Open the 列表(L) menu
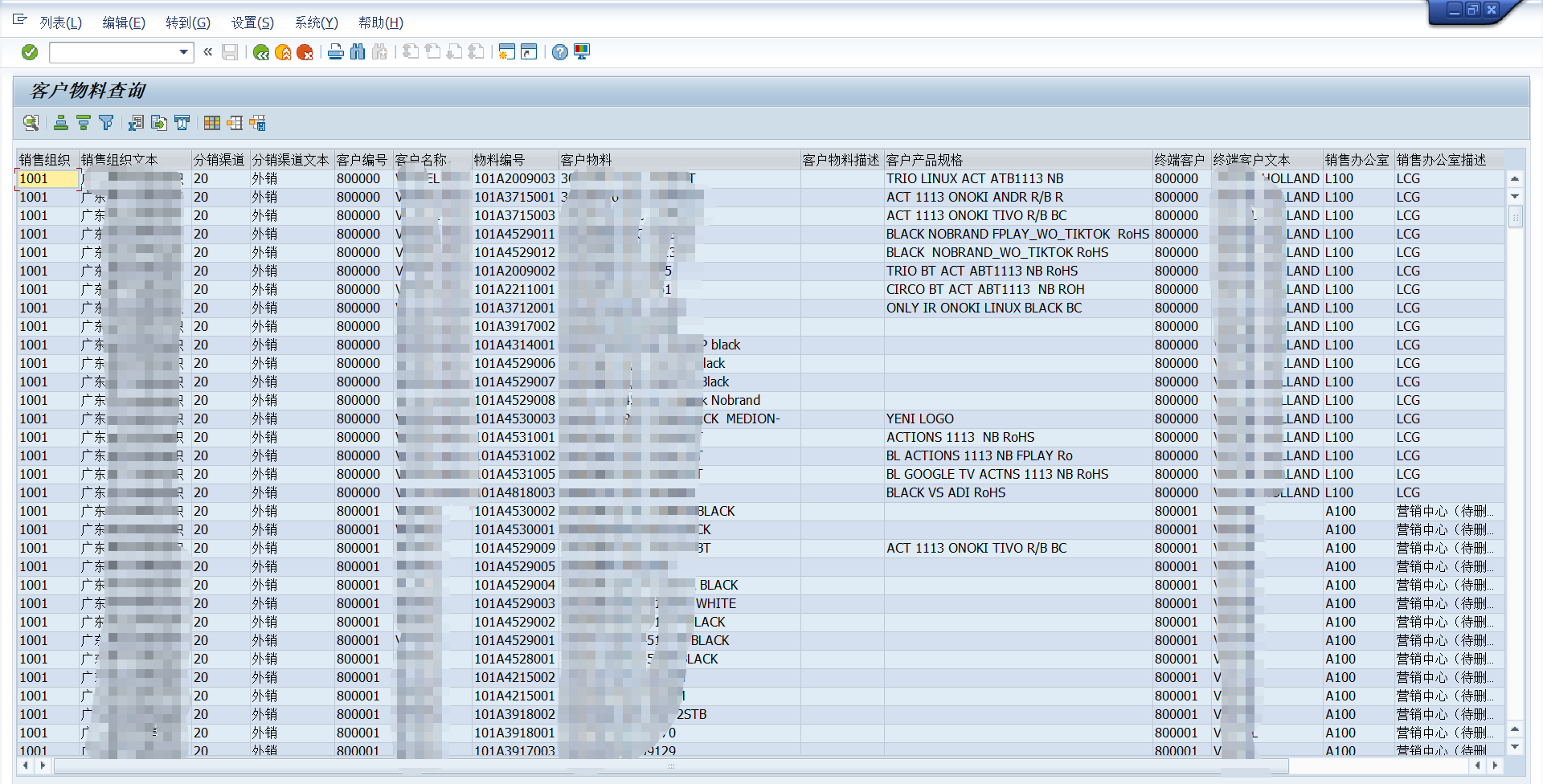Image resolution: width=1543 pixels, height=784 pixels. click(x=61, y=22)
